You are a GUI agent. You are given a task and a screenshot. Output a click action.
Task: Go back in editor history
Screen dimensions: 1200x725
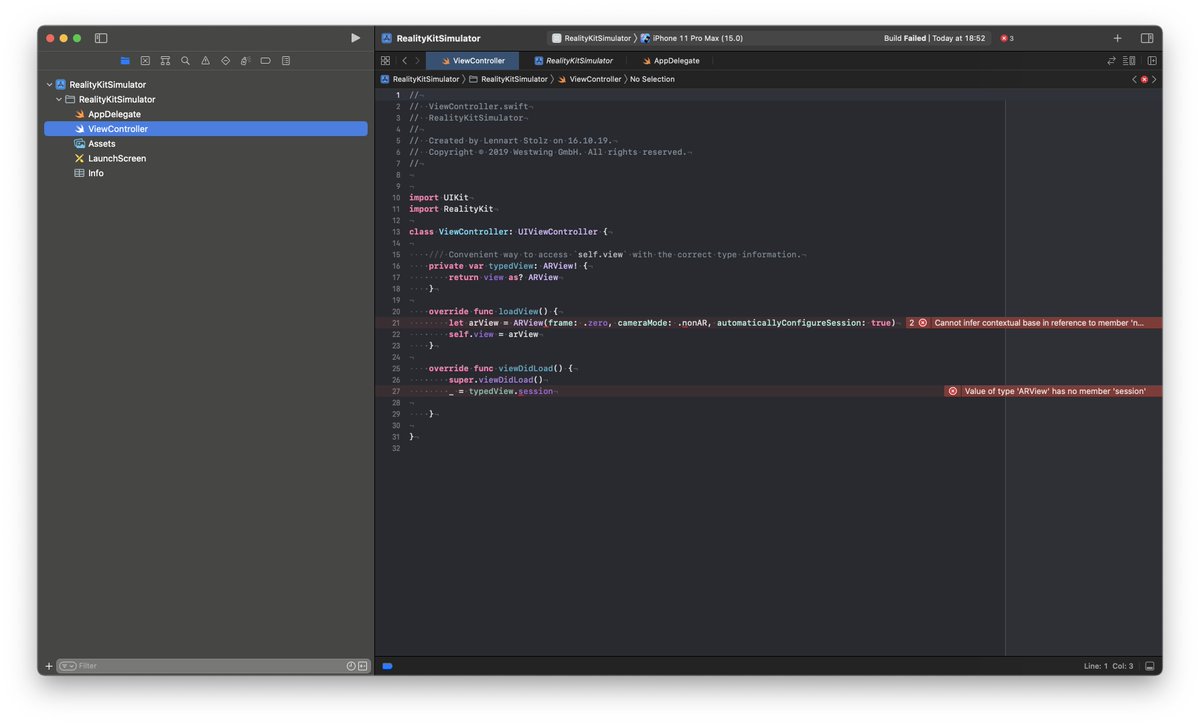[x=404, y=61]
